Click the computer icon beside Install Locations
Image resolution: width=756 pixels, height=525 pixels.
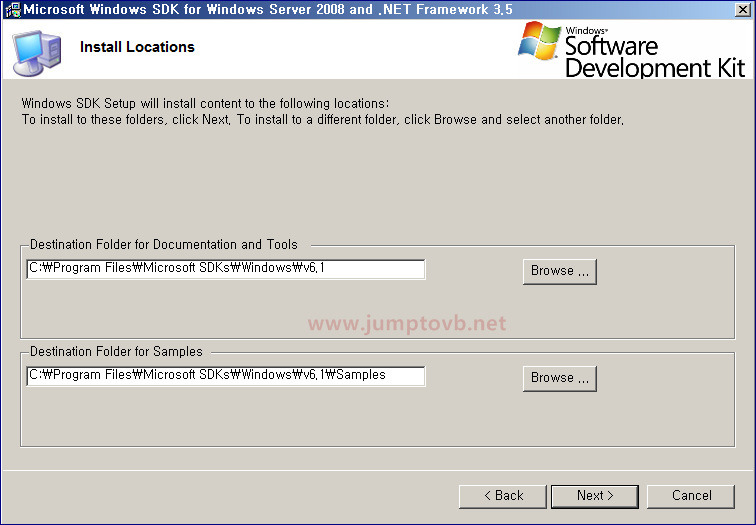pos(37,53)
